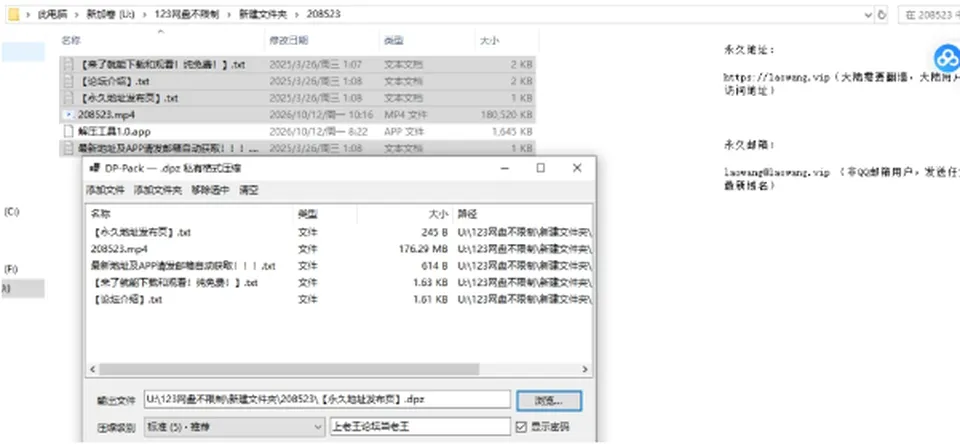Sort Explorer files by the 大小 column header
The height and width of the screenshot is (444, 960).
pos(489,41)
